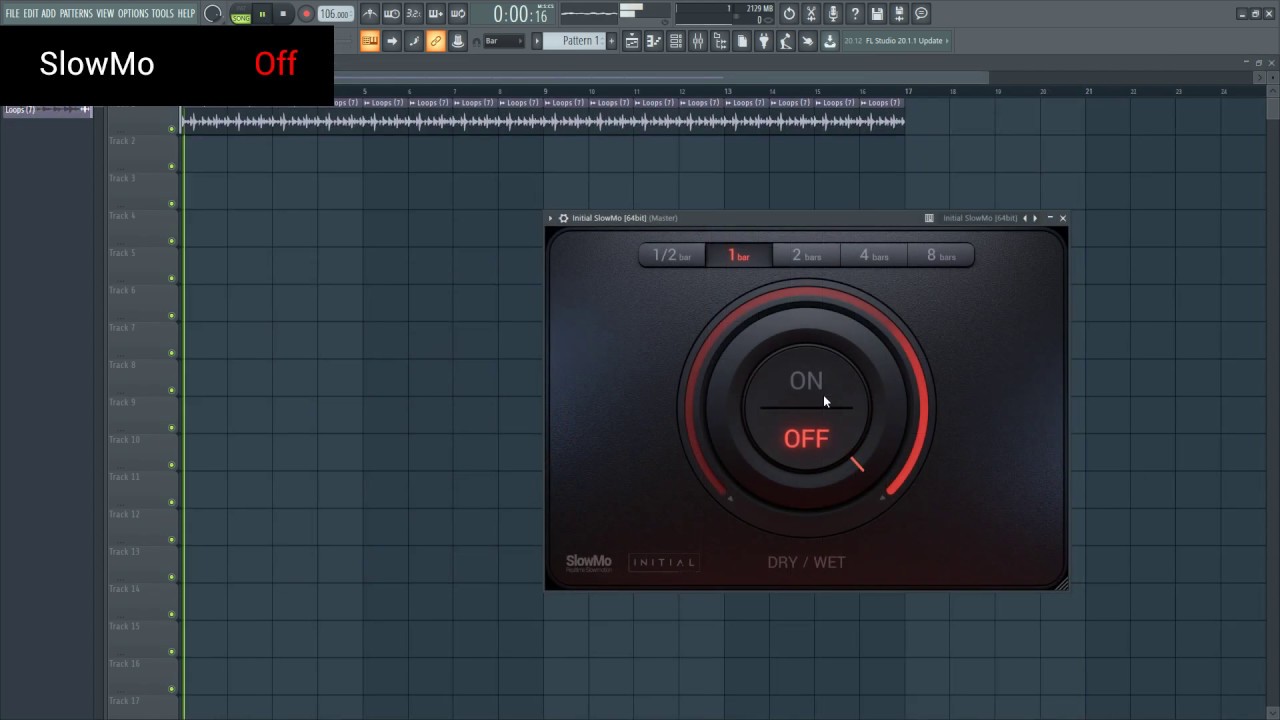This screenshot has width=1280, height=720.
Task: Toggle the 3.2.1 countdown before recording
Action: [x=414, y=14]
